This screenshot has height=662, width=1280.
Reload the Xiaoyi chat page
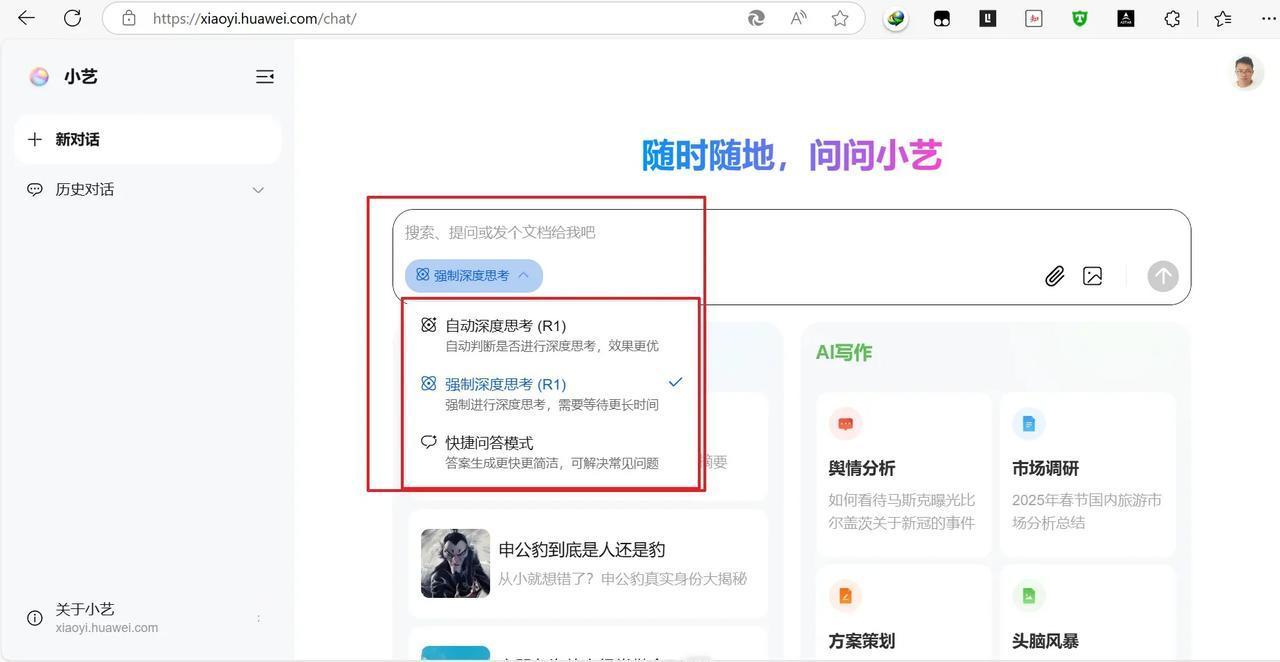tap(72, 18)
